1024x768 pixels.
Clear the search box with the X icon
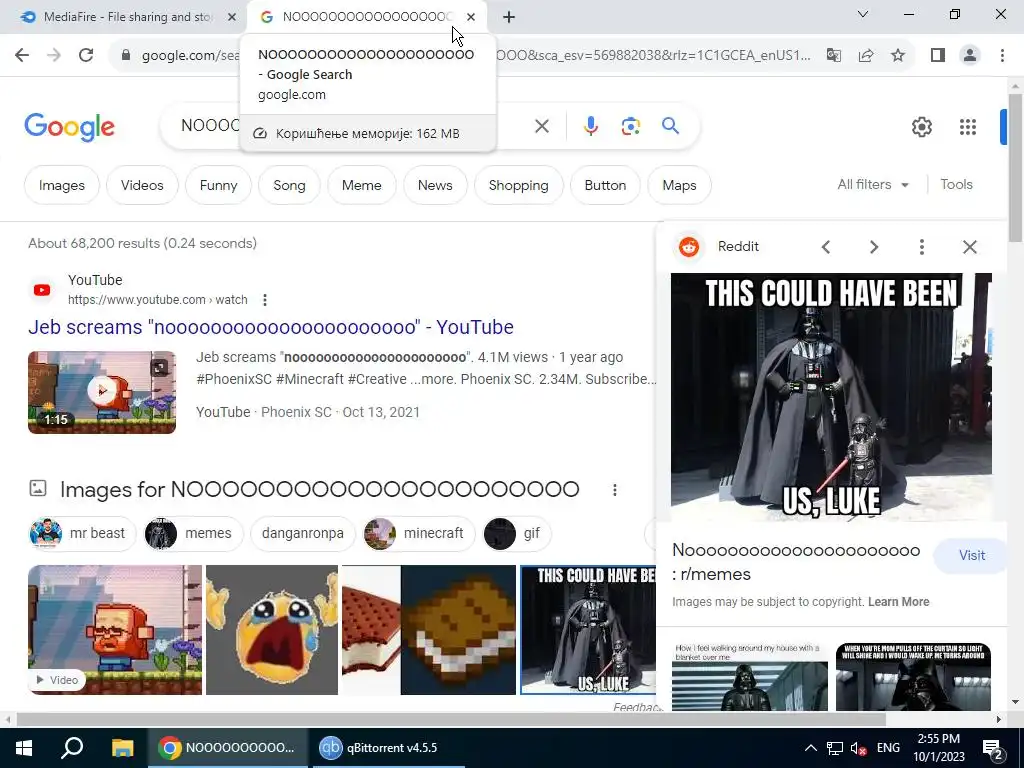tap(542, 126)
